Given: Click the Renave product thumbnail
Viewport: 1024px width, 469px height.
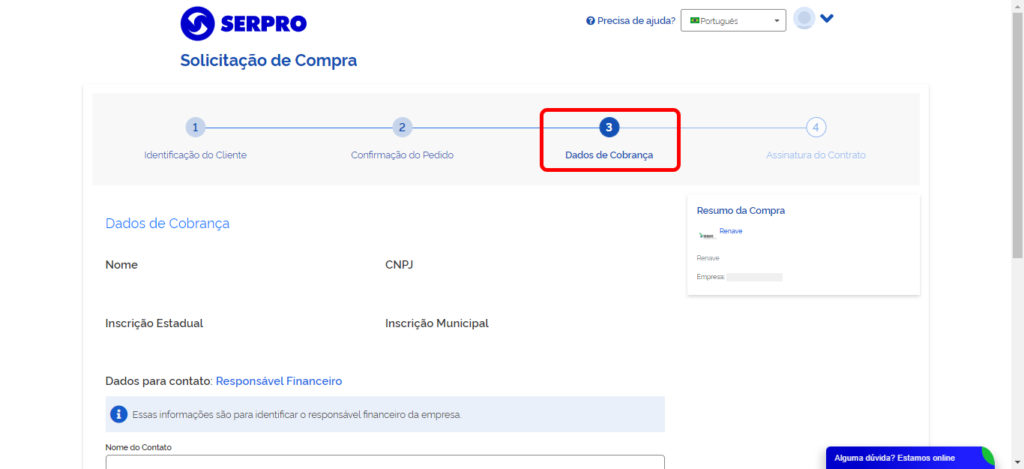Looking at the screenshot, I should tap(707, 235).
